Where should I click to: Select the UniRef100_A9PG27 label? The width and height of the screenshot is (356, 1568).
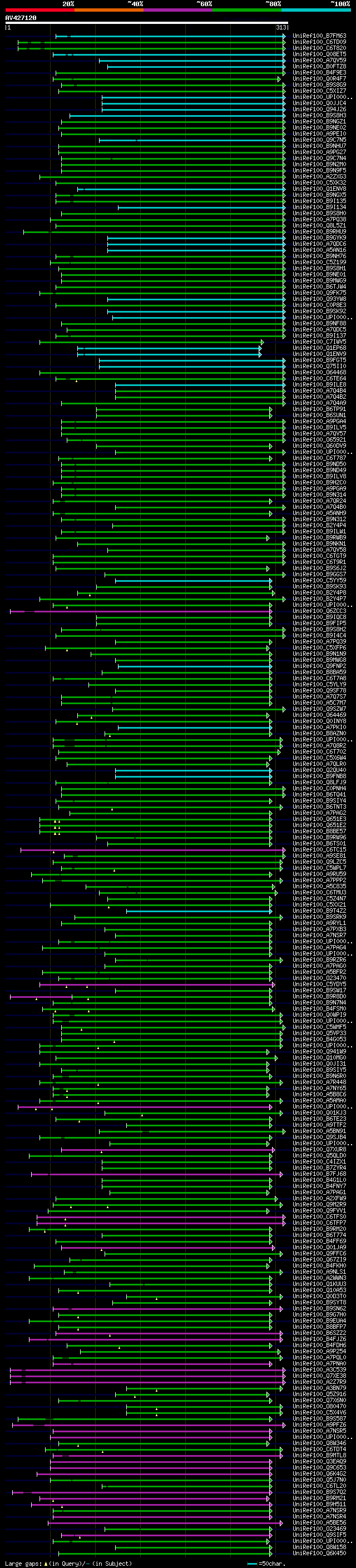[319, 152]
